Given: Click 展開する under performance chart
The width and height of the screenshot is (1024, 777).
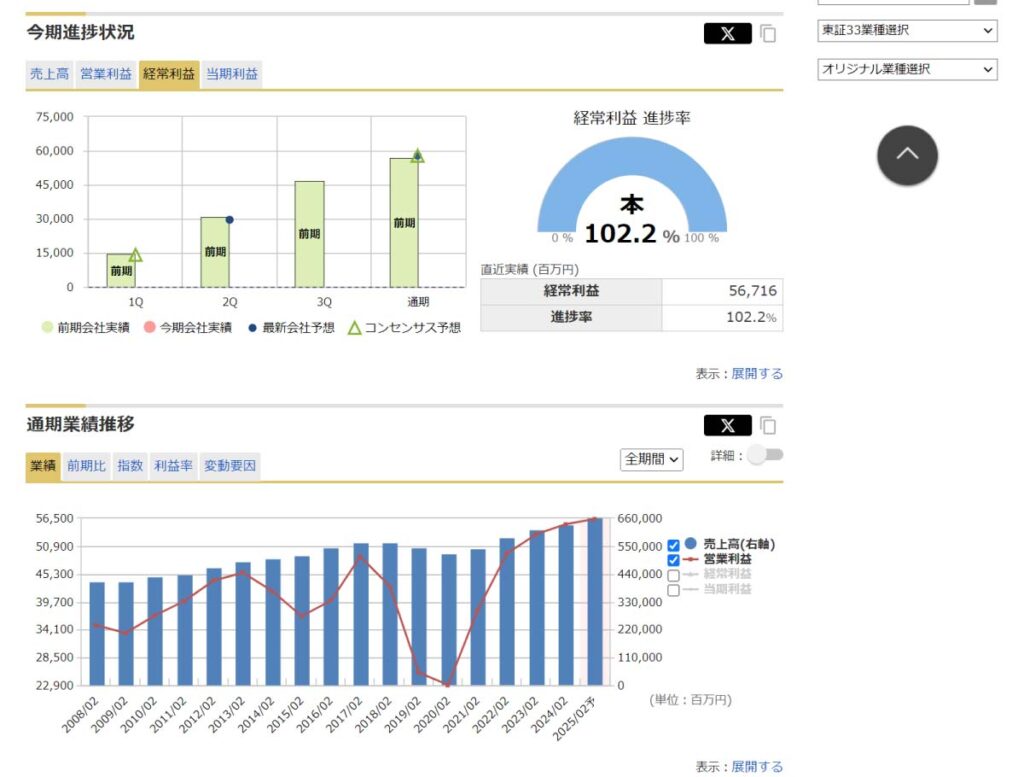Looking at the screenshot, I should (x=757, y=767).
